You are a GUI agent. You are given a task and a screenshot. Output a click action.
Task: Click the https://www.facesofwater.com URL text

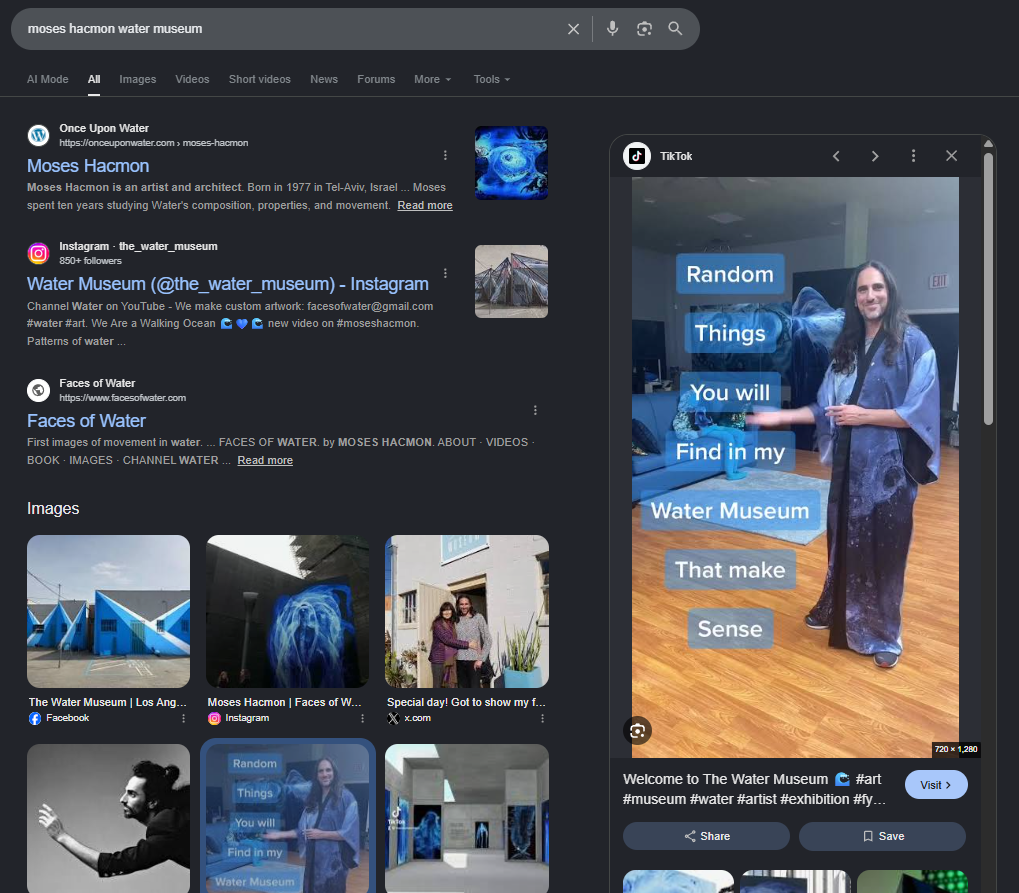[x=123, y=398]
